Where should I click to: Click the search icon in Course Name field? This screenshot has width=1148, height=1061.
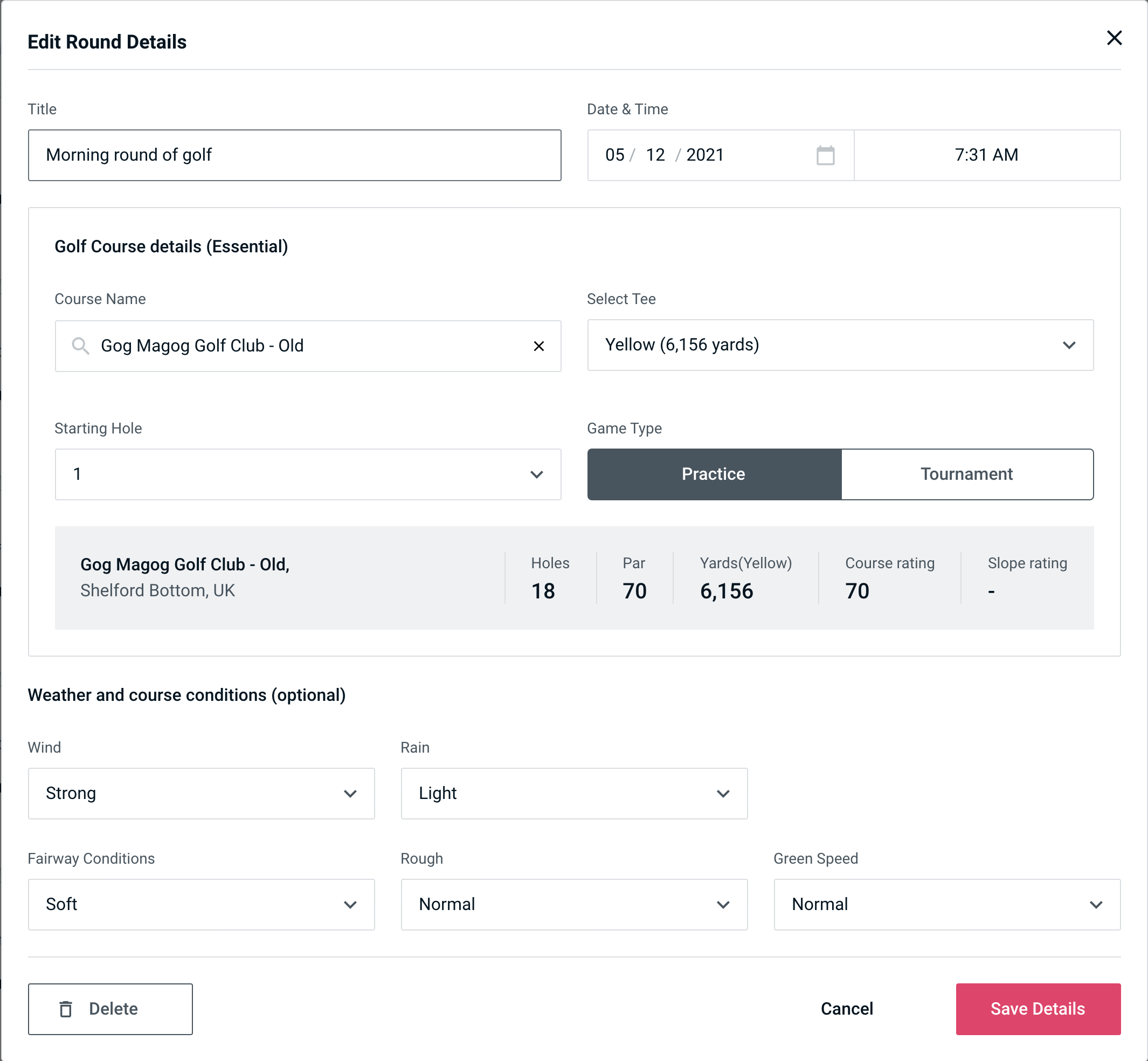pyautogui.click(x=80, y=346)
